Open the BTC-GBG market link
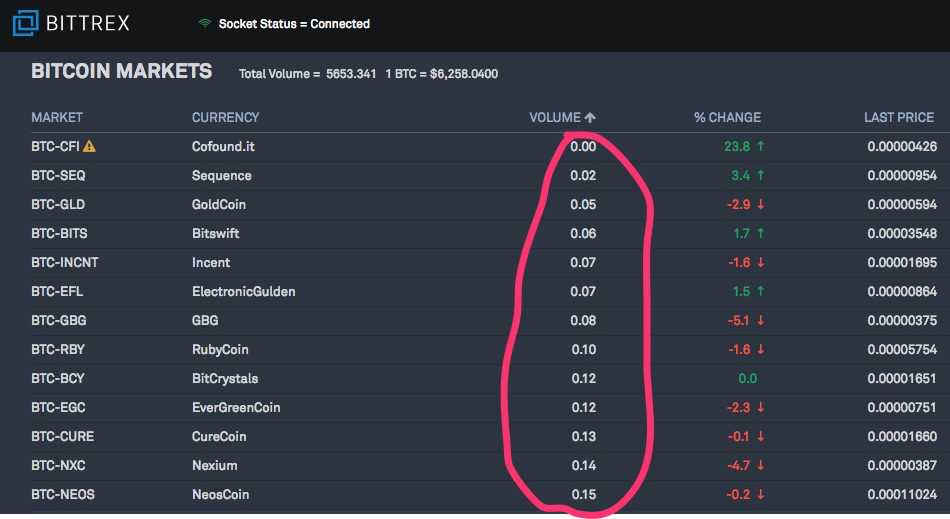Image resolution: width=950 pixels, height=519 pixels. [x=59, y=320]
